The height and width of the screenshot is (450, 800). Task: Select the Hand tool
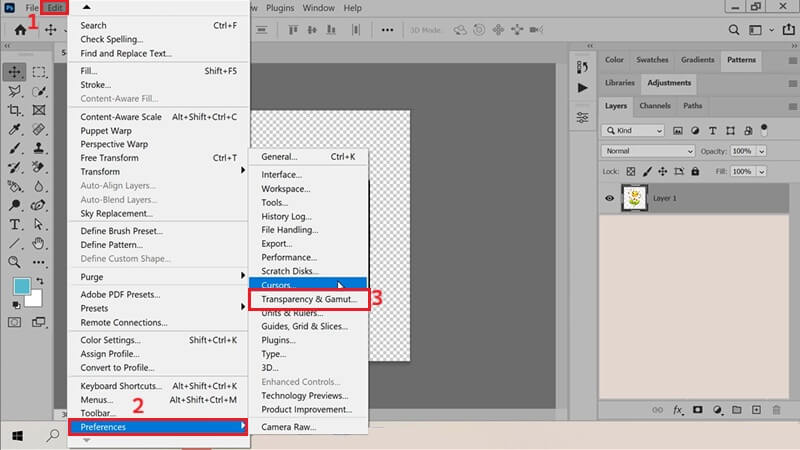39,243
